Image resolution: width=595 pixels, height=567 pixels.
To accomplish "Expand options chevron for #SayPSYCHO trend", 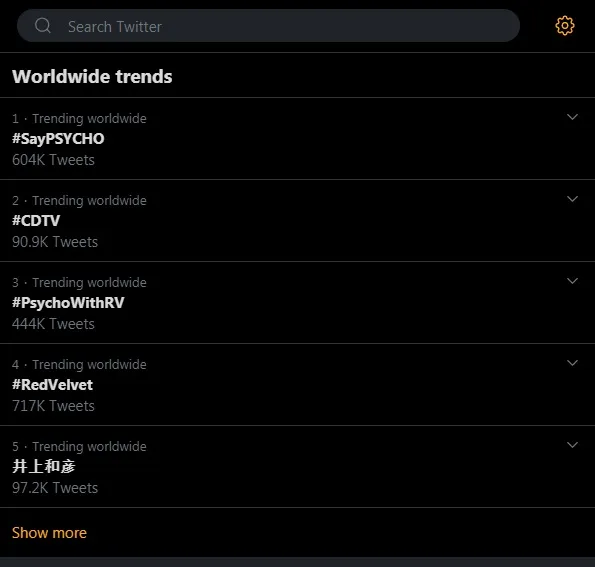I will pos(572,117).
